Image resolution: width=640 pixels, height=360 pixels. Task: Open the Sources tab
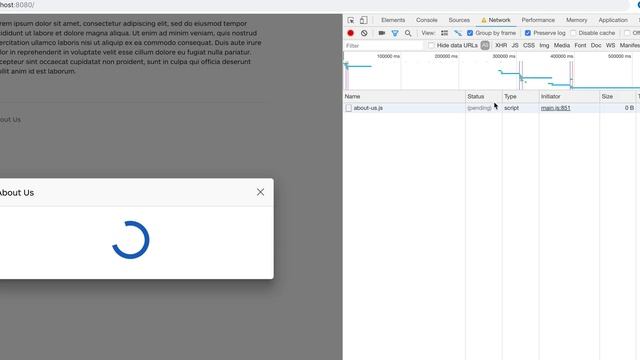click(x=459, y=20)
